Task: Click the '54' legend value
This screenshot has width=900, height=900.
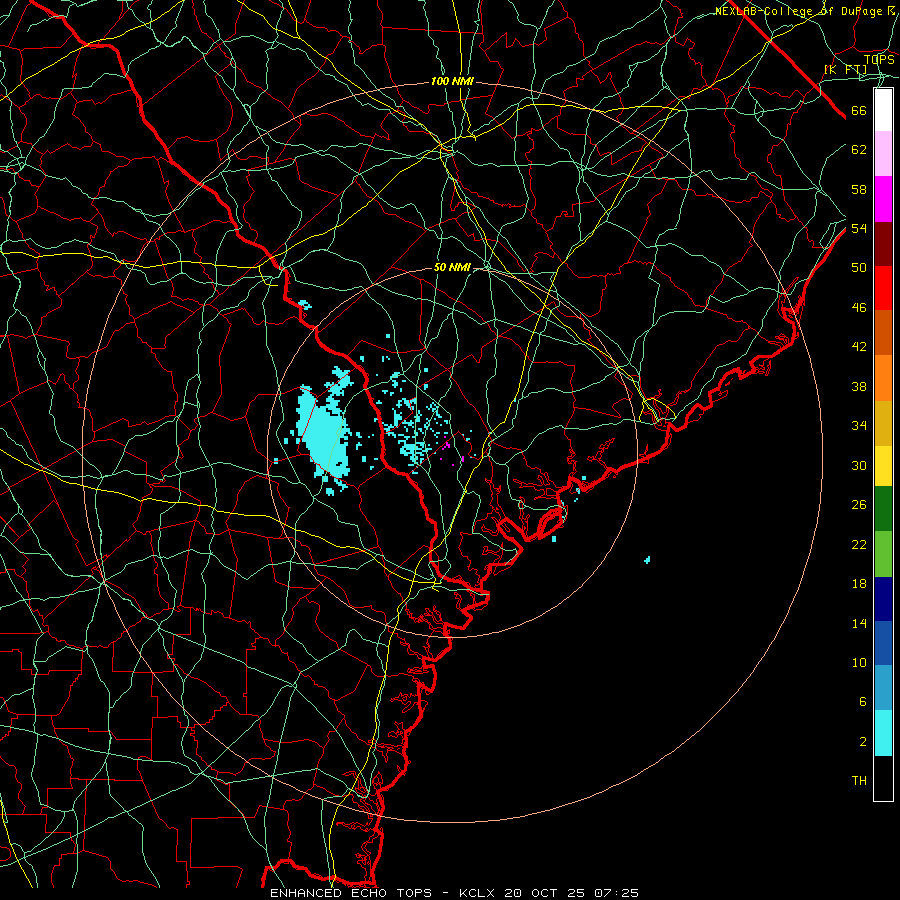Action: point(859,228)
